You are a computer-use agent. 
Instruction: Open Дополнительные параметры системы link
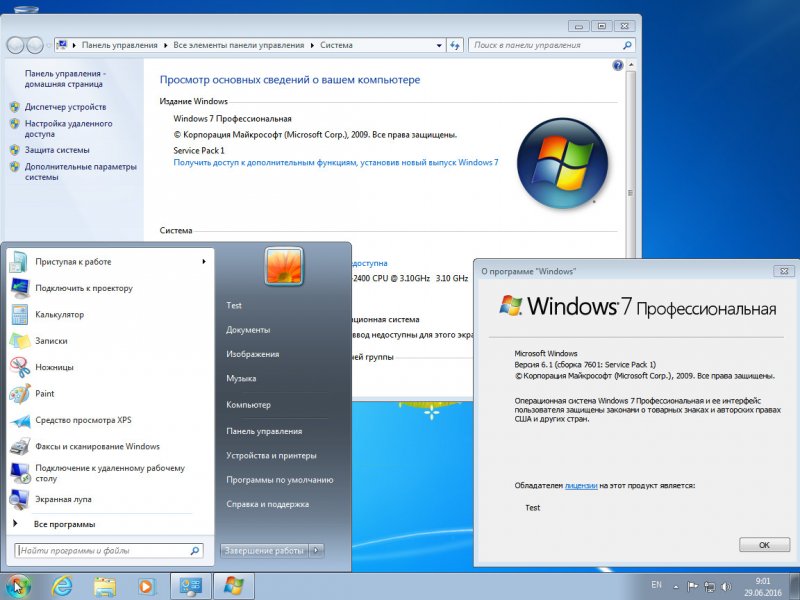pyautogui.click(x=81, y=172)
